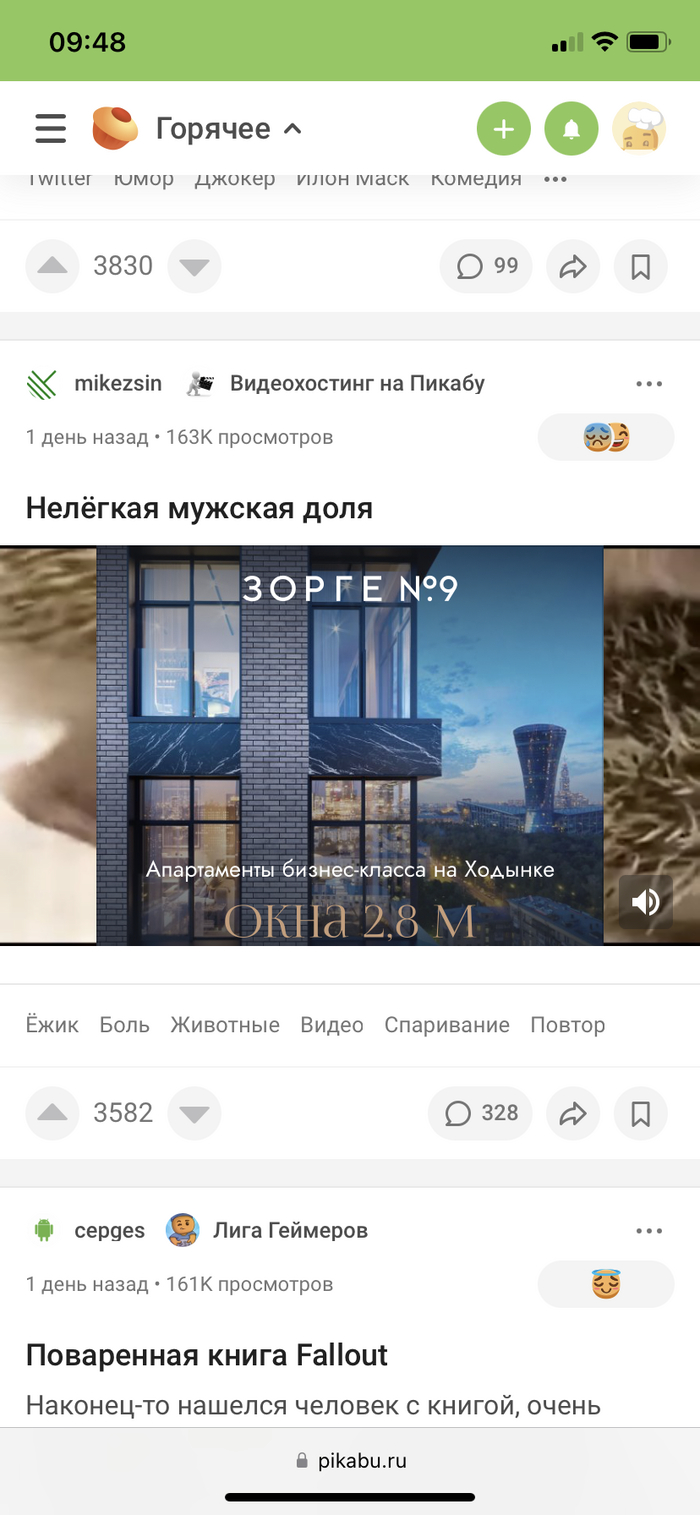This screenshot has width=700, height=1515.
Task: Open the hamburger navigation menu
Action: click(x=50, y=129)
